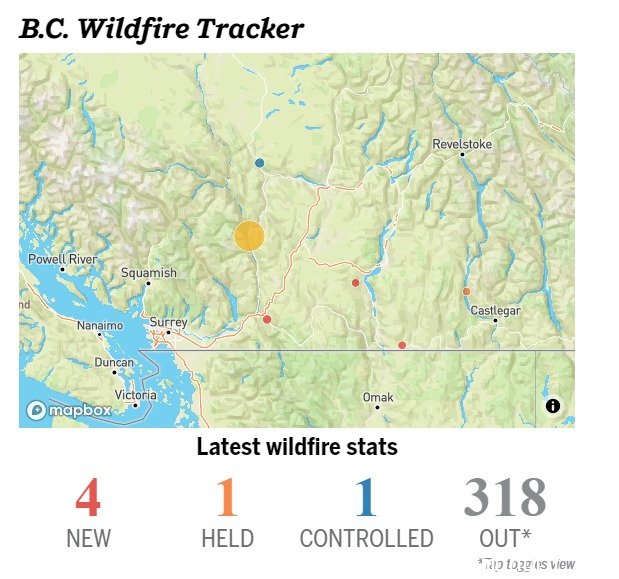Toggle the 4 NEW fires stat
Screen dimensions: 619x579
(88, 512)
